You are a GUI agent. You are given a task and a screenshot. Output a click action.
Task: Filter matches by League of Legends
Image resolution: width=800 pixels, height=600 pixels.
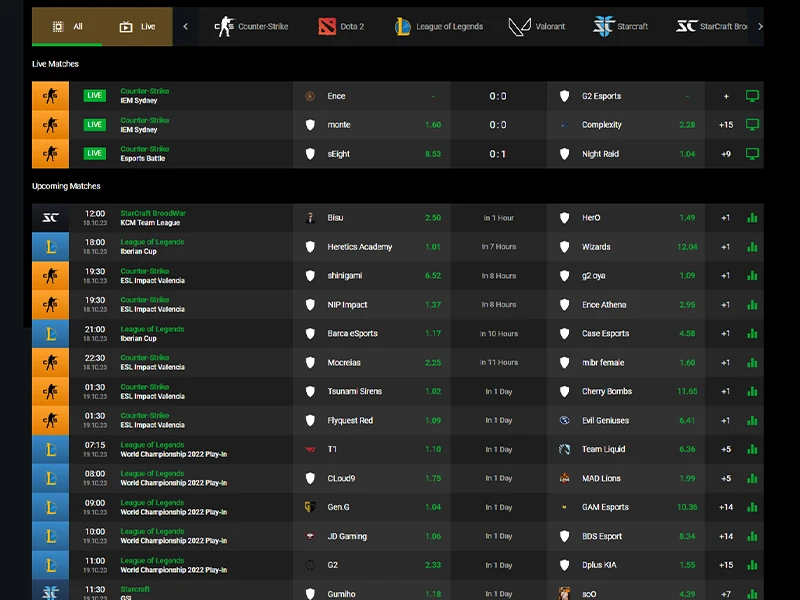[x=439, y=27]
